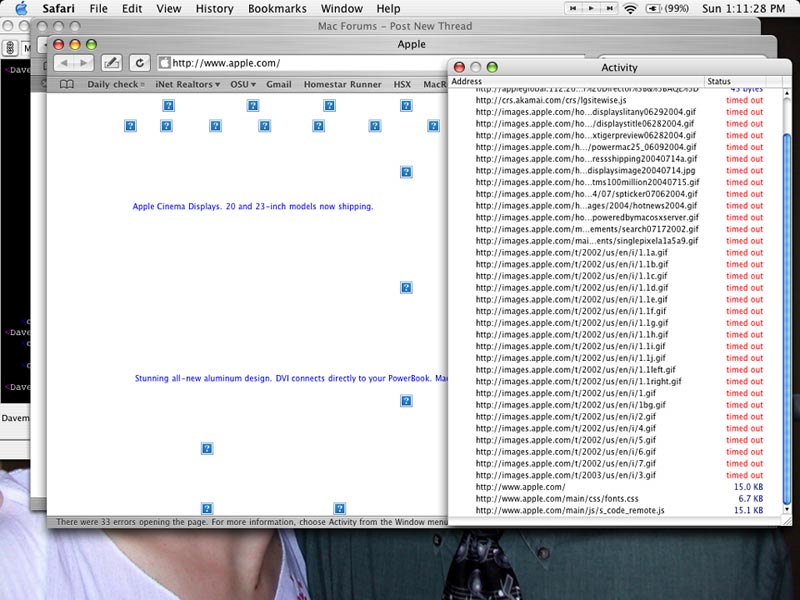Click the AutoFill pencil toolbar button
The image size is (800, 600).
[x=112, y=63]
